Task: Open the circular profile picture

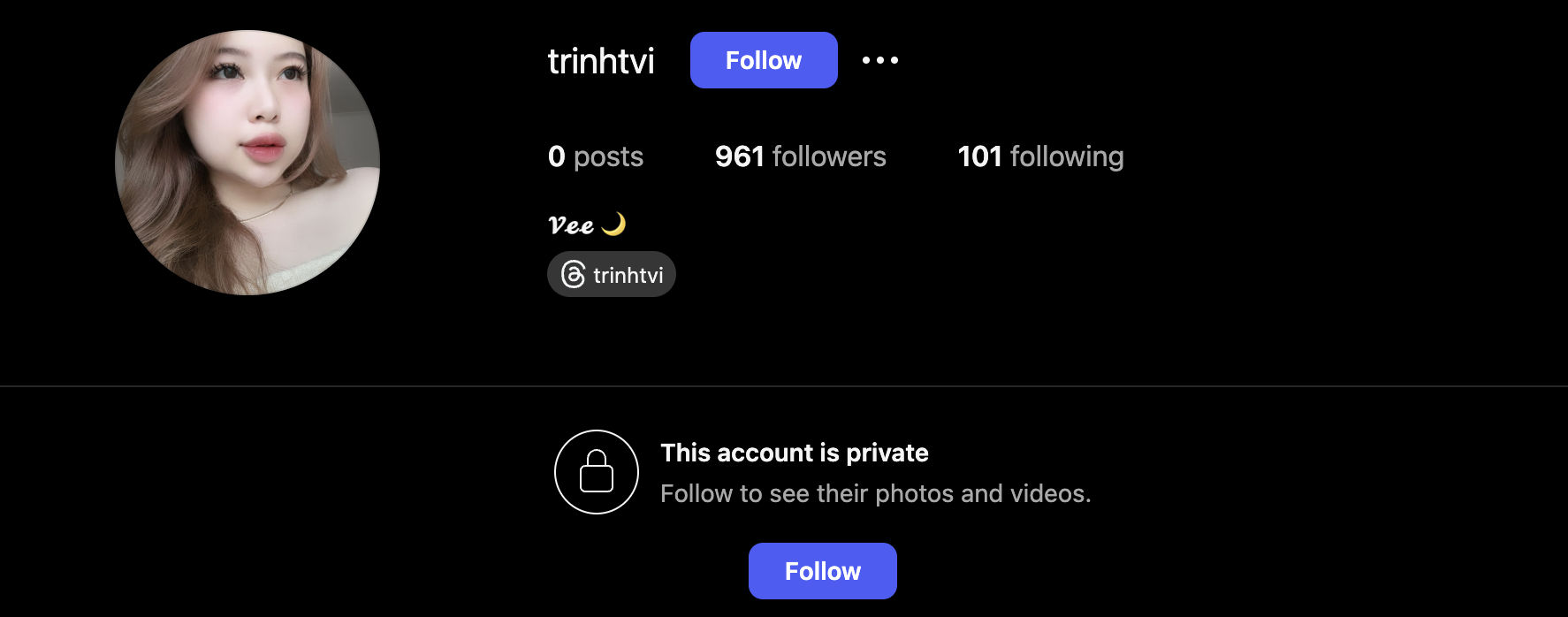Action: [247, 163]
